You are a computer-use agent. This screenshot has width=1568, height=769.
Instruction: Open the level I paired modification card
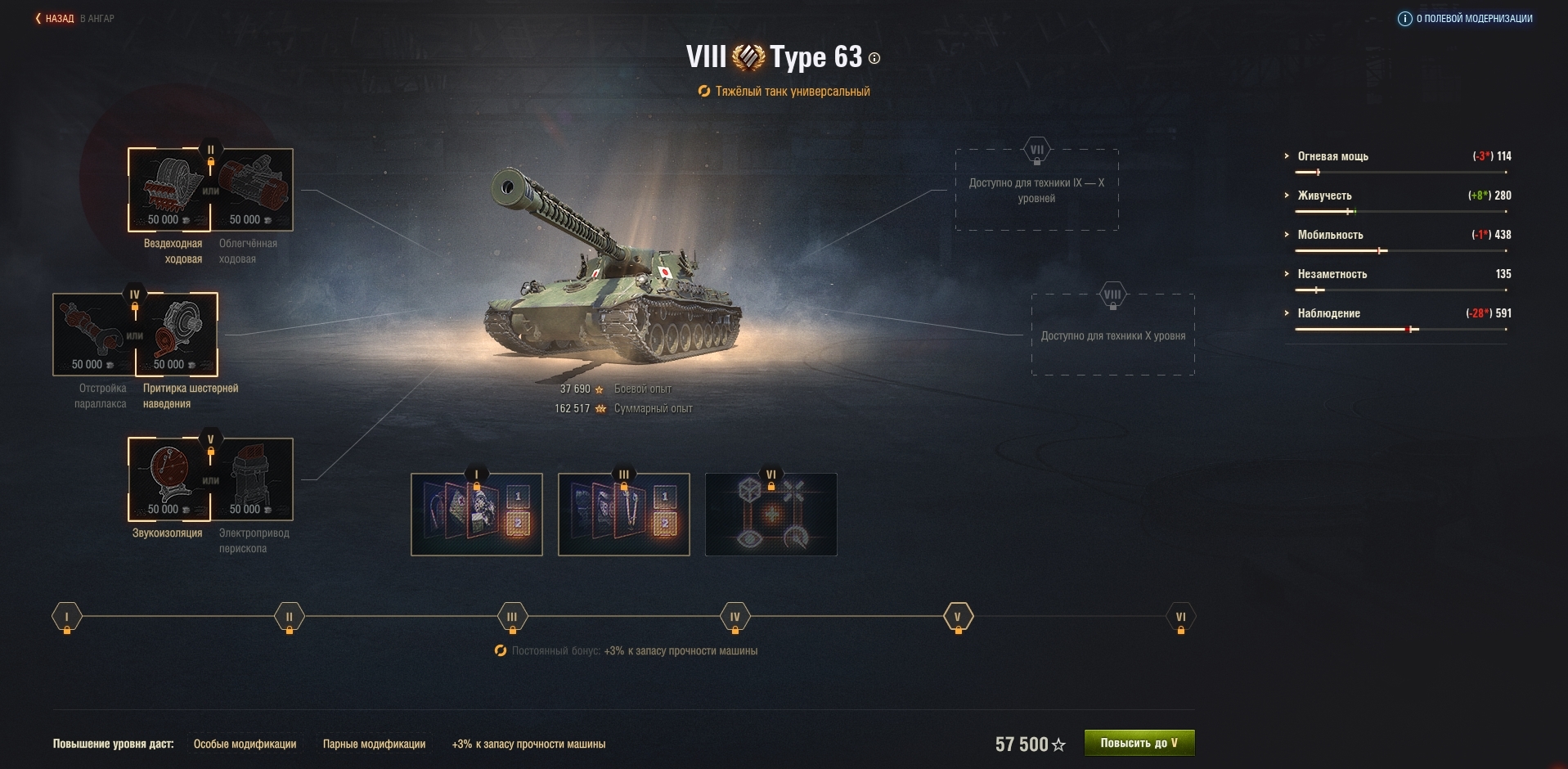coord(477,515)
